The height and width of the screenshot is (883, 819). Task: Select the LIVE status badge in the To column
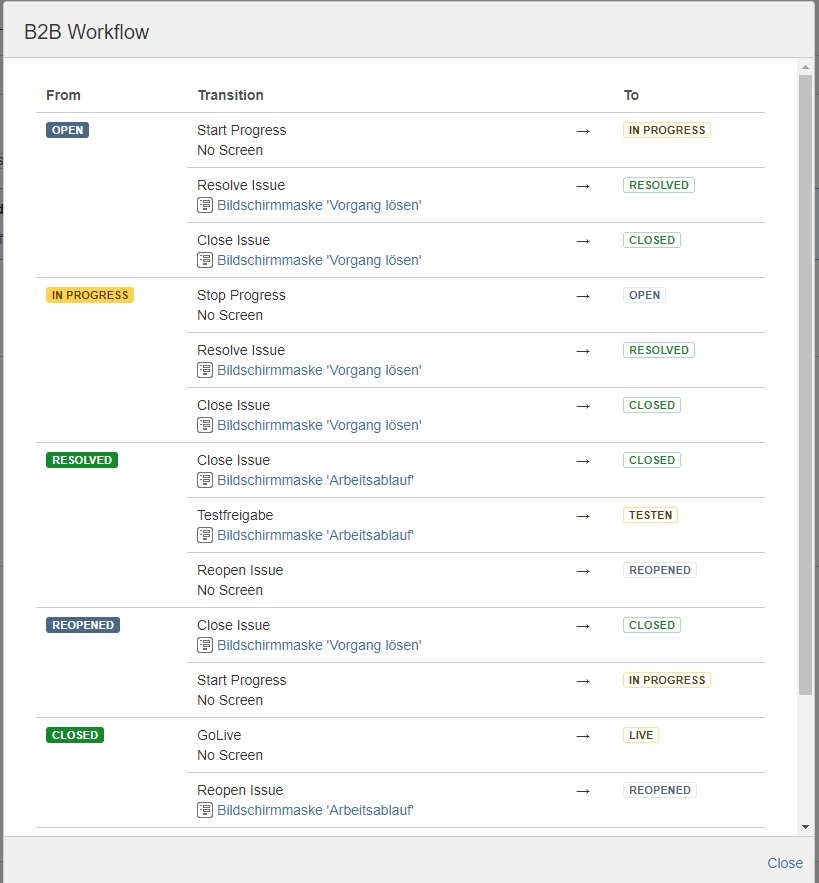point(642,734)
